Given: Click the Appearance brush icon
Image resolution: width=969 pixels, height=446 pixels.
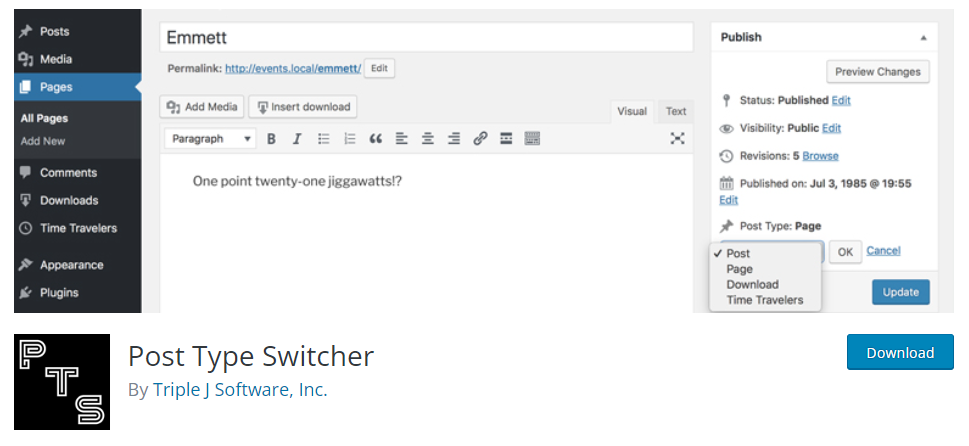Looking at the screenshot, I should pos(25,265).
